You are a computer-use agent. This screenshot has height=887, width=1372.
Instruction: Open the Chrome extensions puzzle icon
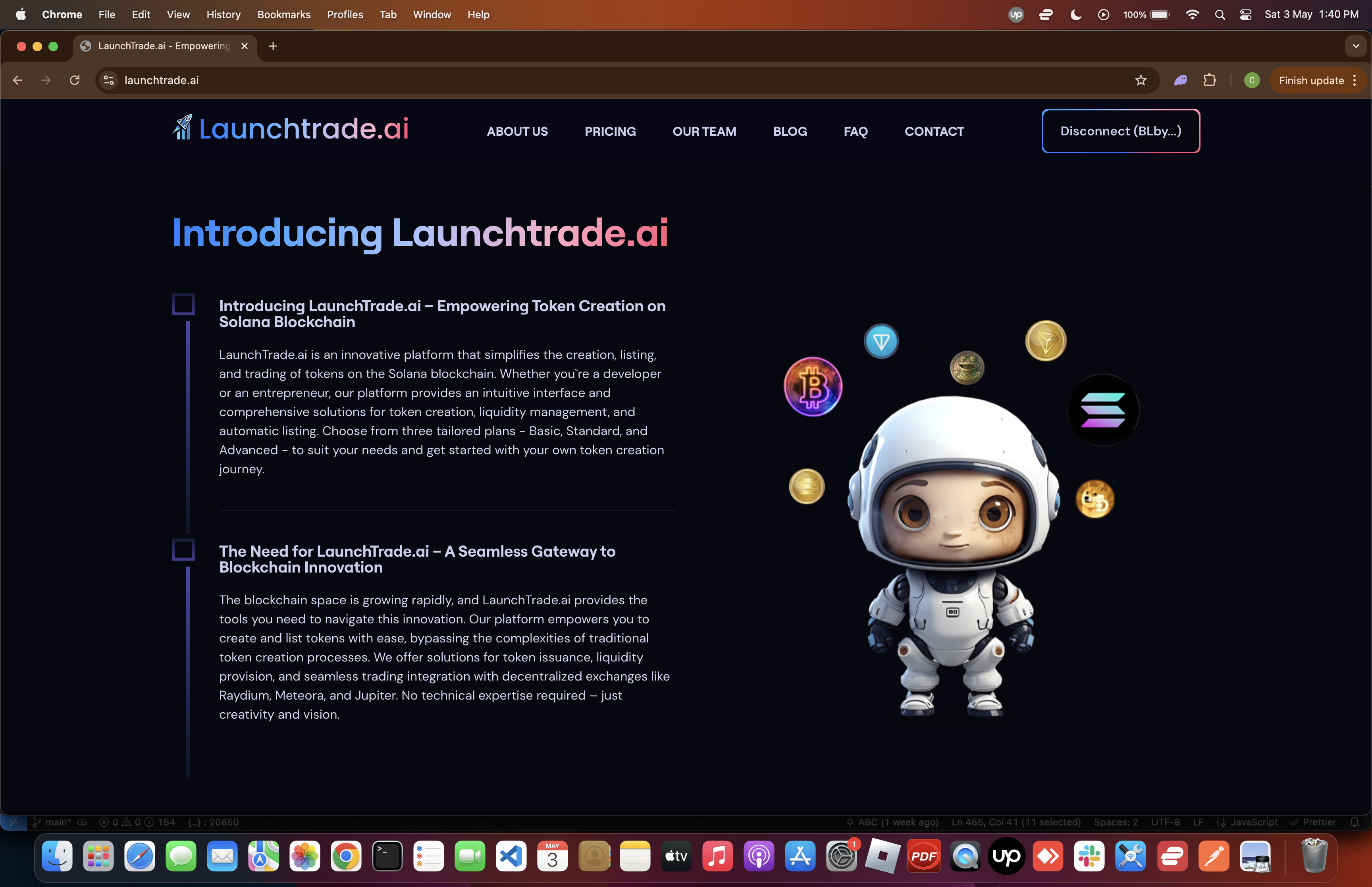coord(1210,81)
